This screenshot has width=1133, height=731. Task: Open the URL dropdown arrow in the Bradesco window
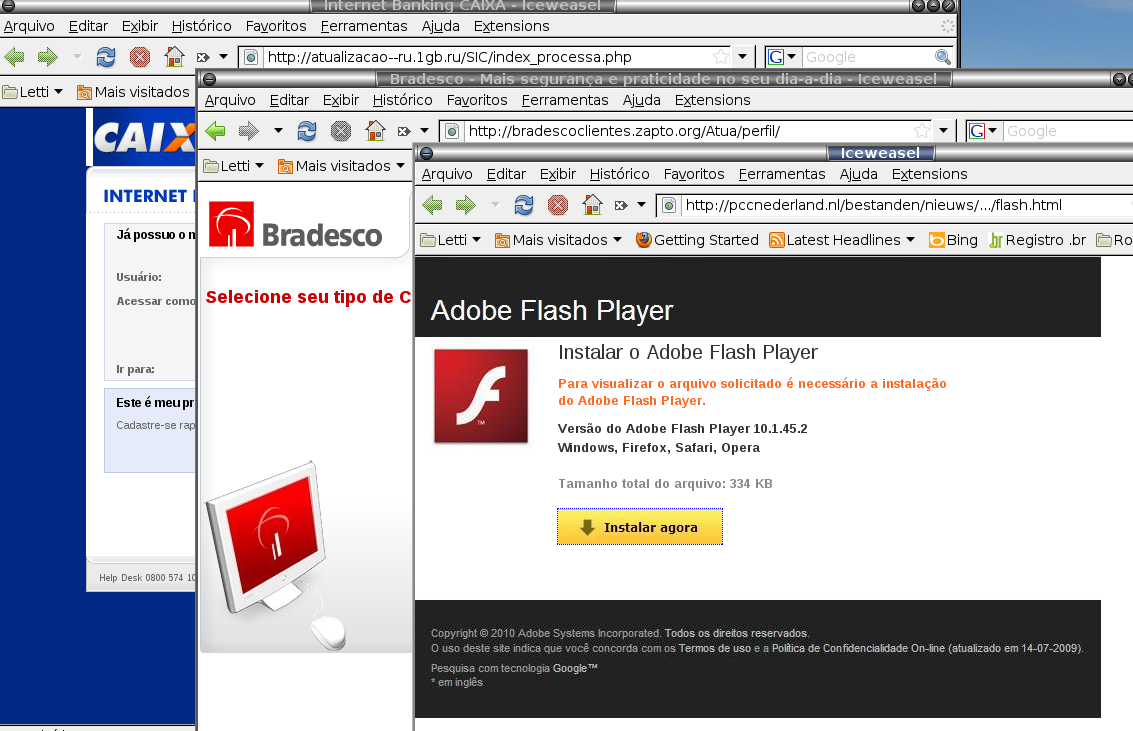(x=944, y=131)
